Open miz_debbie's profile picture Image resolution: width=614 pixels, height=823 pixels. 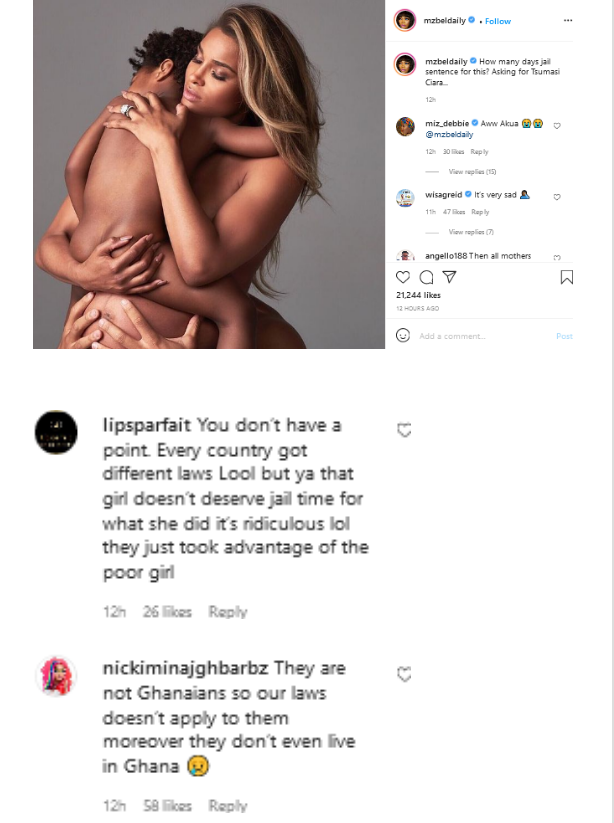405,126
